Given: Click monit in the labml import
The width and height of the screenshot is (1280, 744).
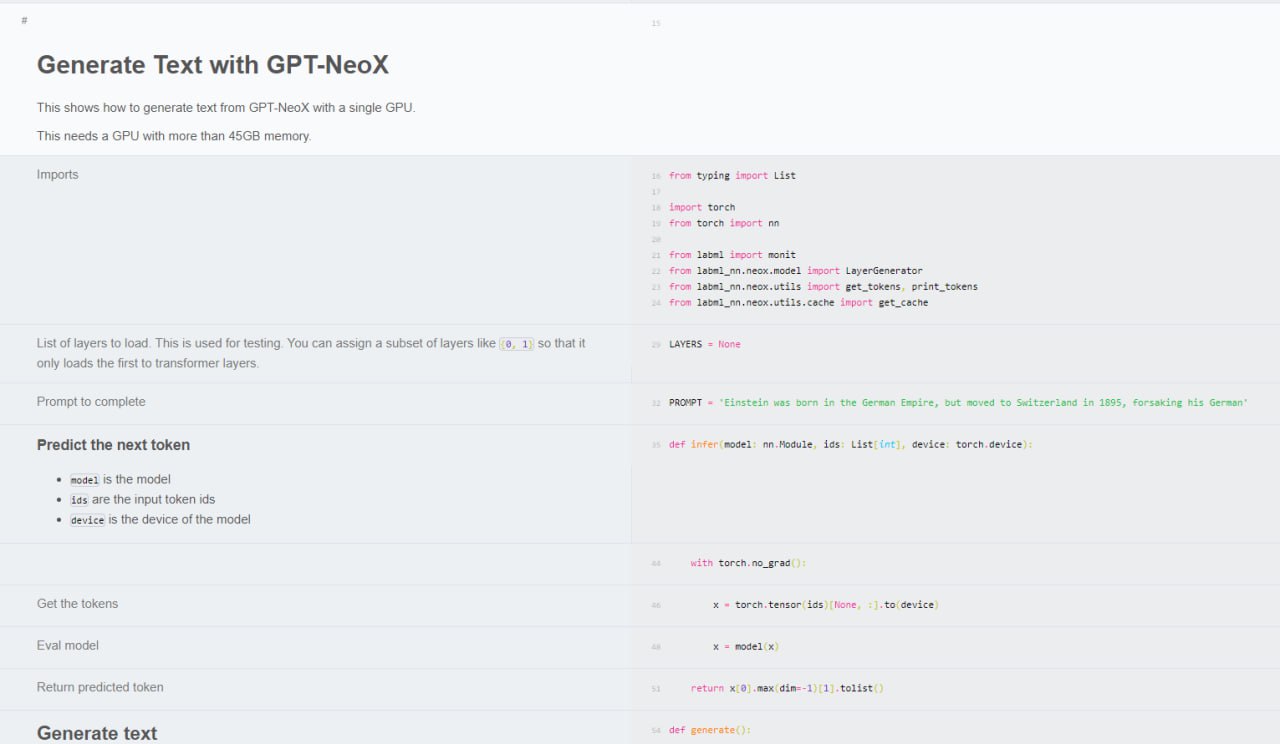Looking at the screenshot, I should point(782,255).
